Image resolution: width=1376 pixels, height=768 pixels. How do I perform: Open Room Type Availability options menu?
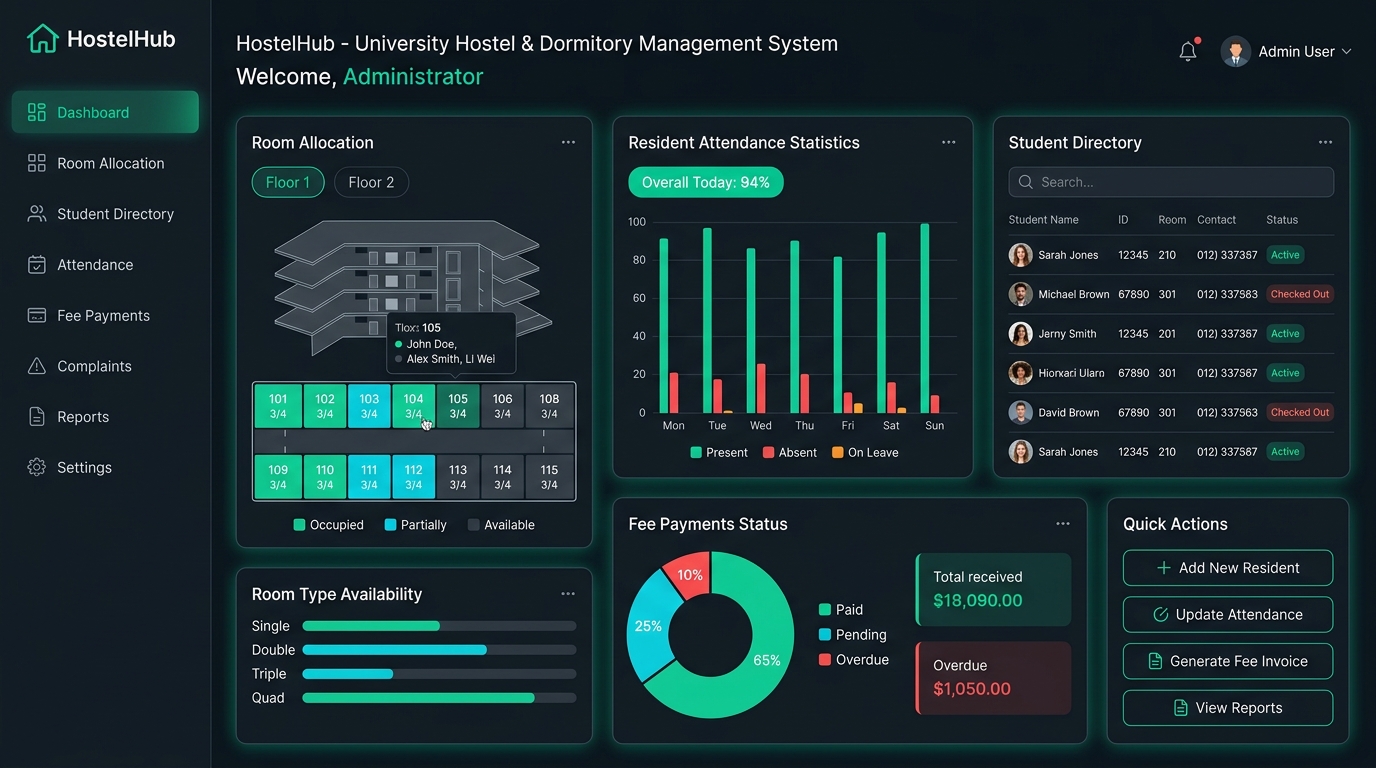coord(568,593)
